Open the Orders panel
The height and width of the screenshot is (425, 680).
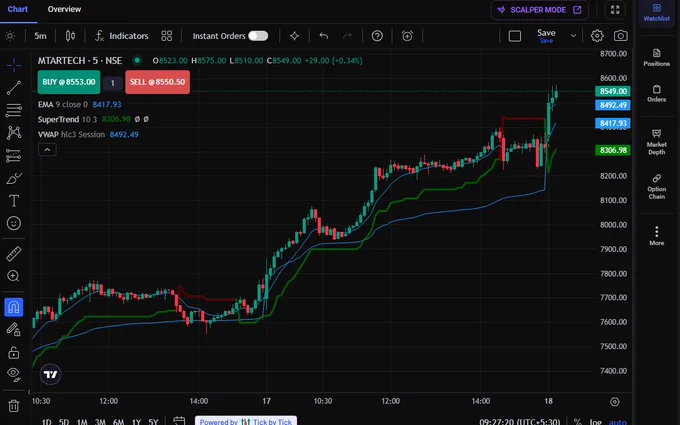(x=657, y=94)
